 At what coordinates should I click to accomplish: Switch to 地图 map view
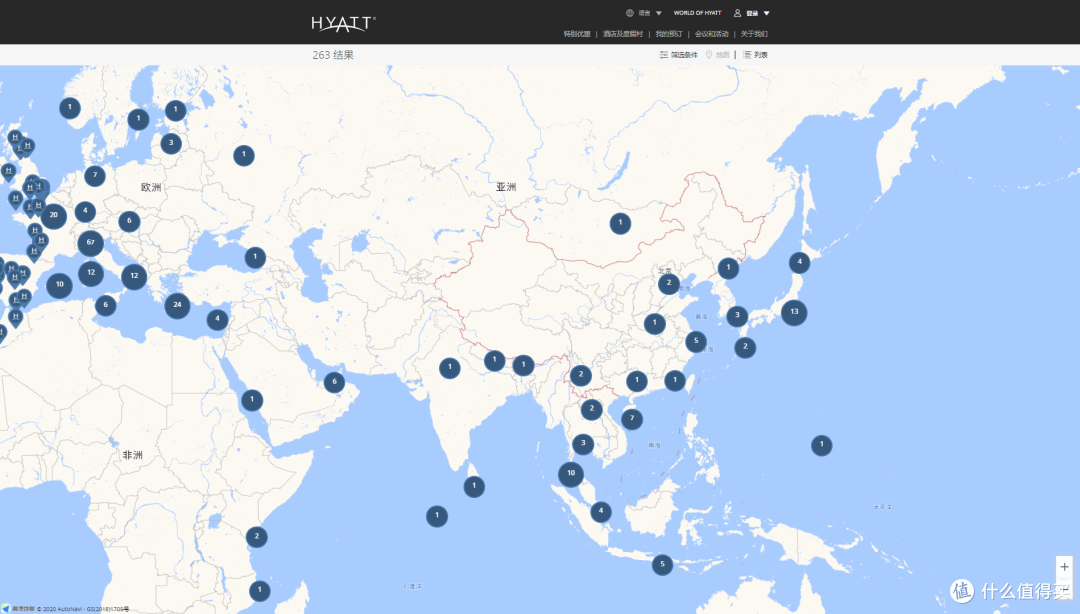717,55
